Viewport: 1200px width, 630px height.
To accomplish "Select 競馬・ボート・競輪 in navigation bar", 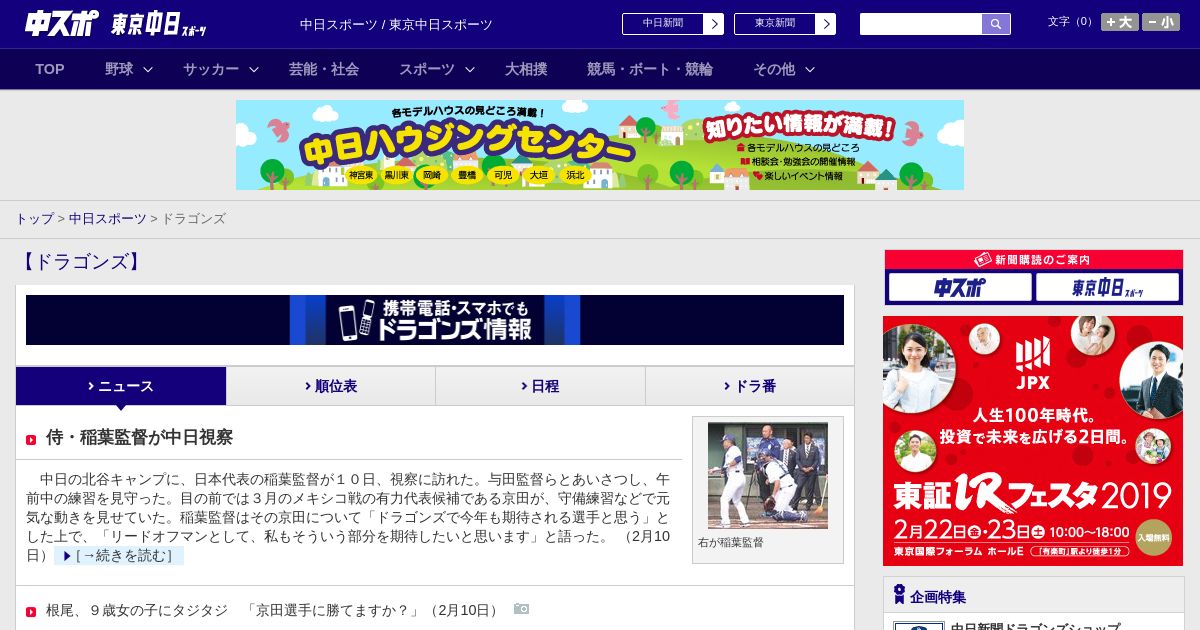I will tap(650, 69).
